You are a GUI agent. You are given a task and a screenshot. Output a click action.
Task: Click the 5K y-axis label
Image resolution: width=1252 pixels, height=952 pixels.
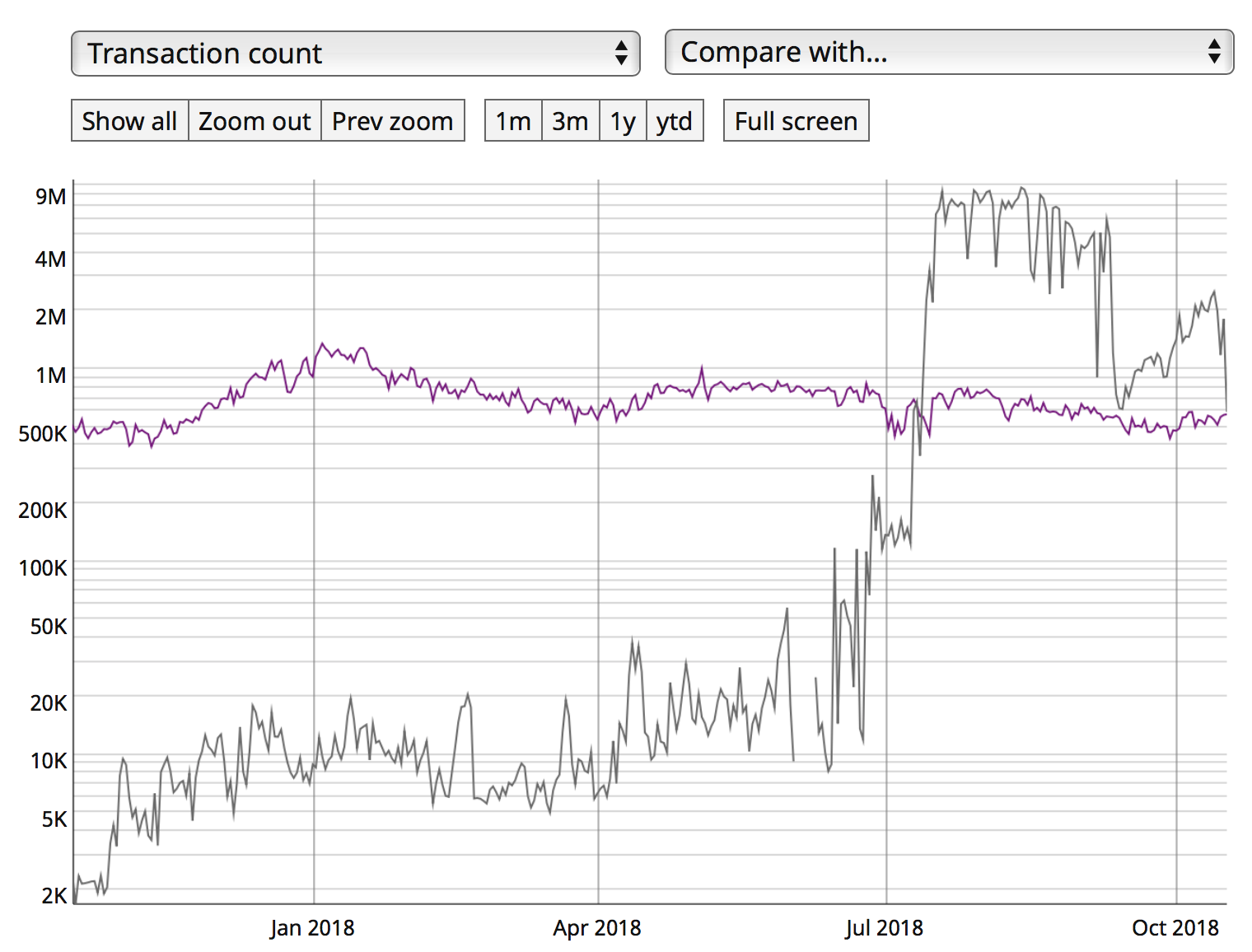point(54,819)
